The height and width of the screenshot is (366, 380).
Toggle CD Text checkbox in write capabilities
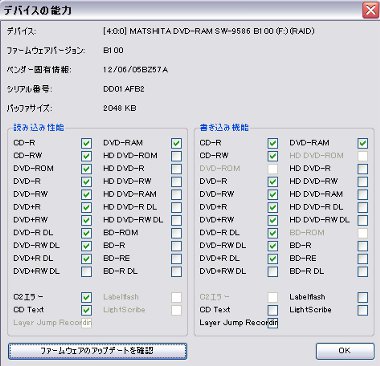pos(273,310)
